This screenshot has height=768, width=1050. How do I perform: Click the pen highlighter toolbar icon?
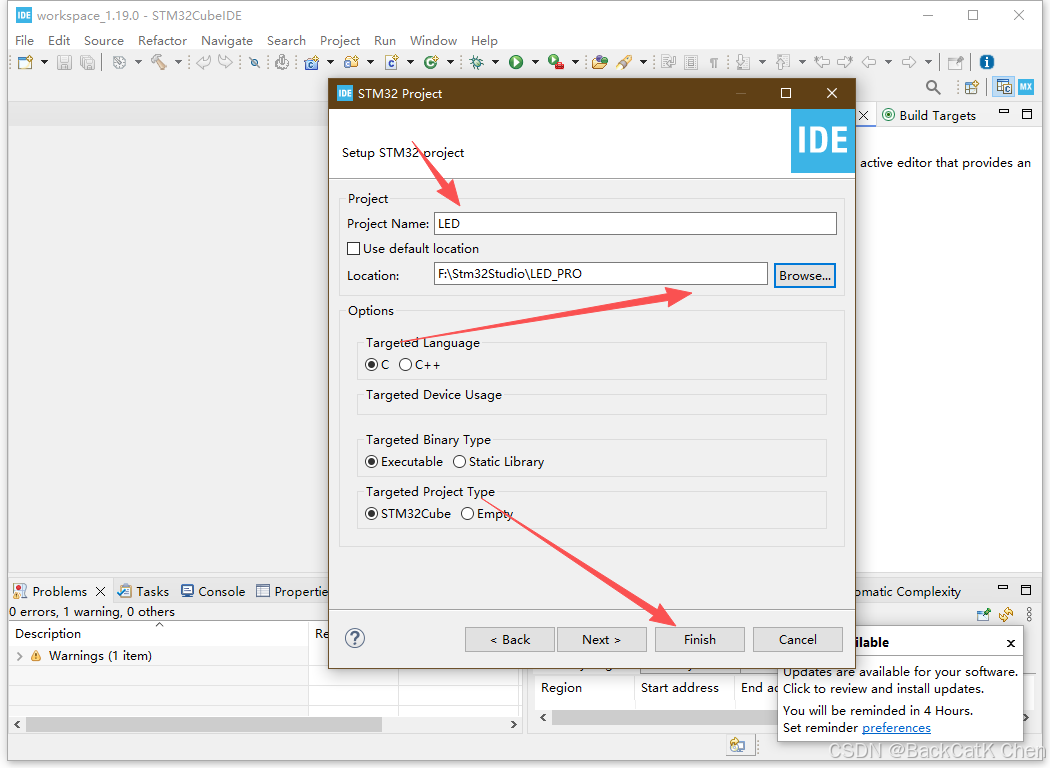pos(624,62)
